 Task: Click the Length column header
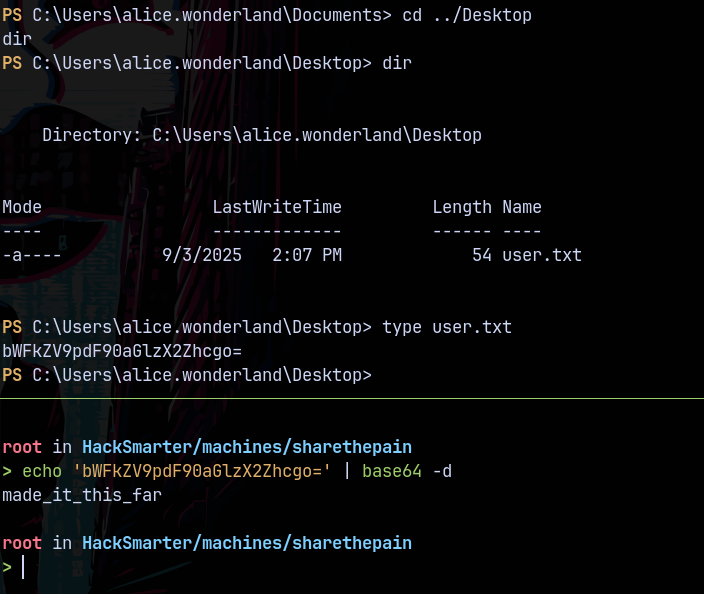pyautogui.click(x=461, y=207)
